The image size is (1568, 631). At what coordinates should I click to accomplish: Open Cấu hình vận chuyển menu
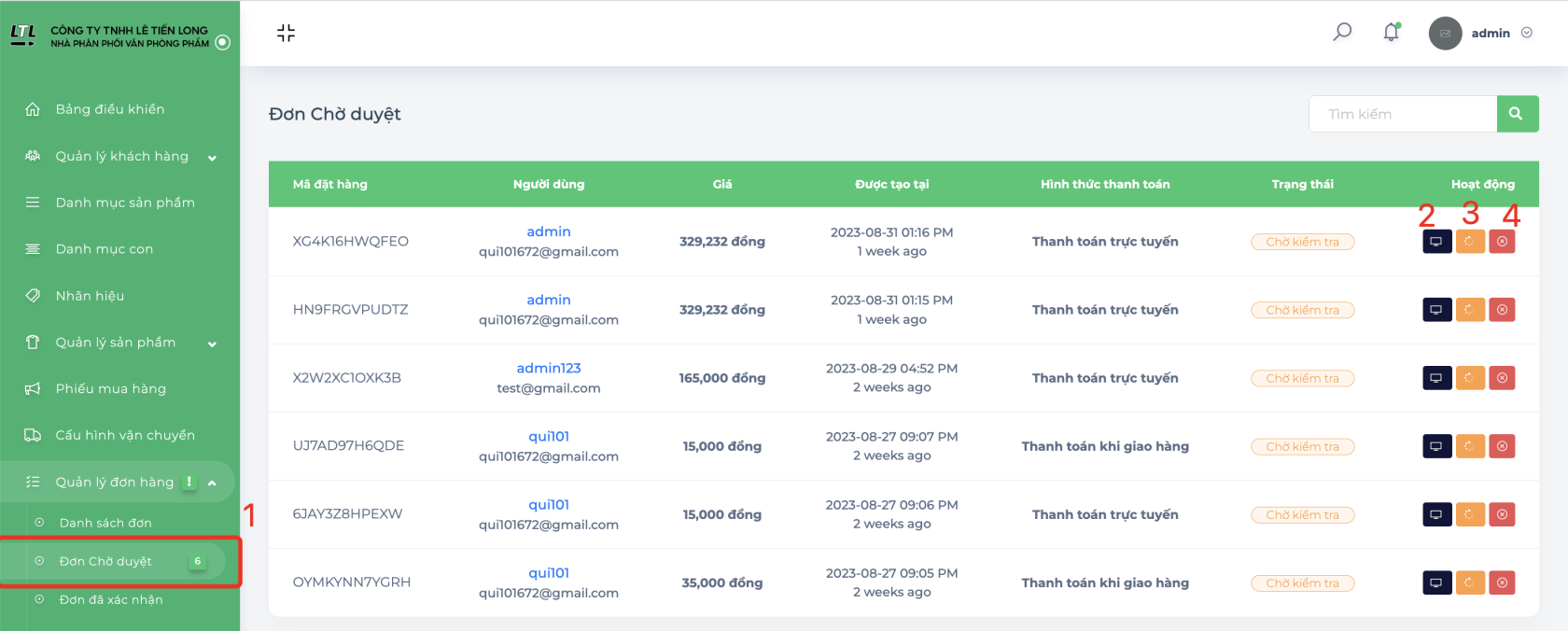click(125, 435)
